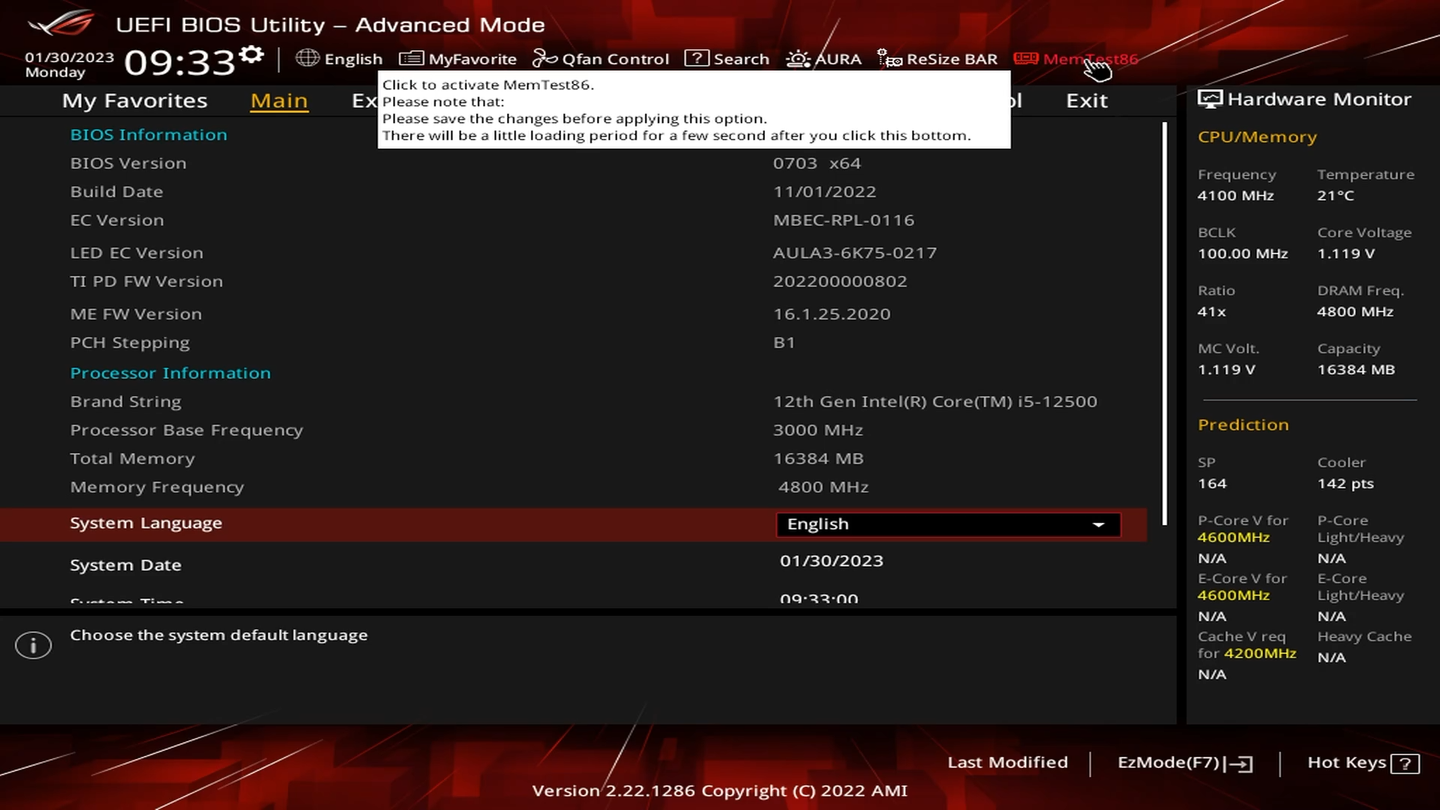Switch to the My Favorites tab
The height and width of the screenshot is (810, 1440).
click(134, 100)
